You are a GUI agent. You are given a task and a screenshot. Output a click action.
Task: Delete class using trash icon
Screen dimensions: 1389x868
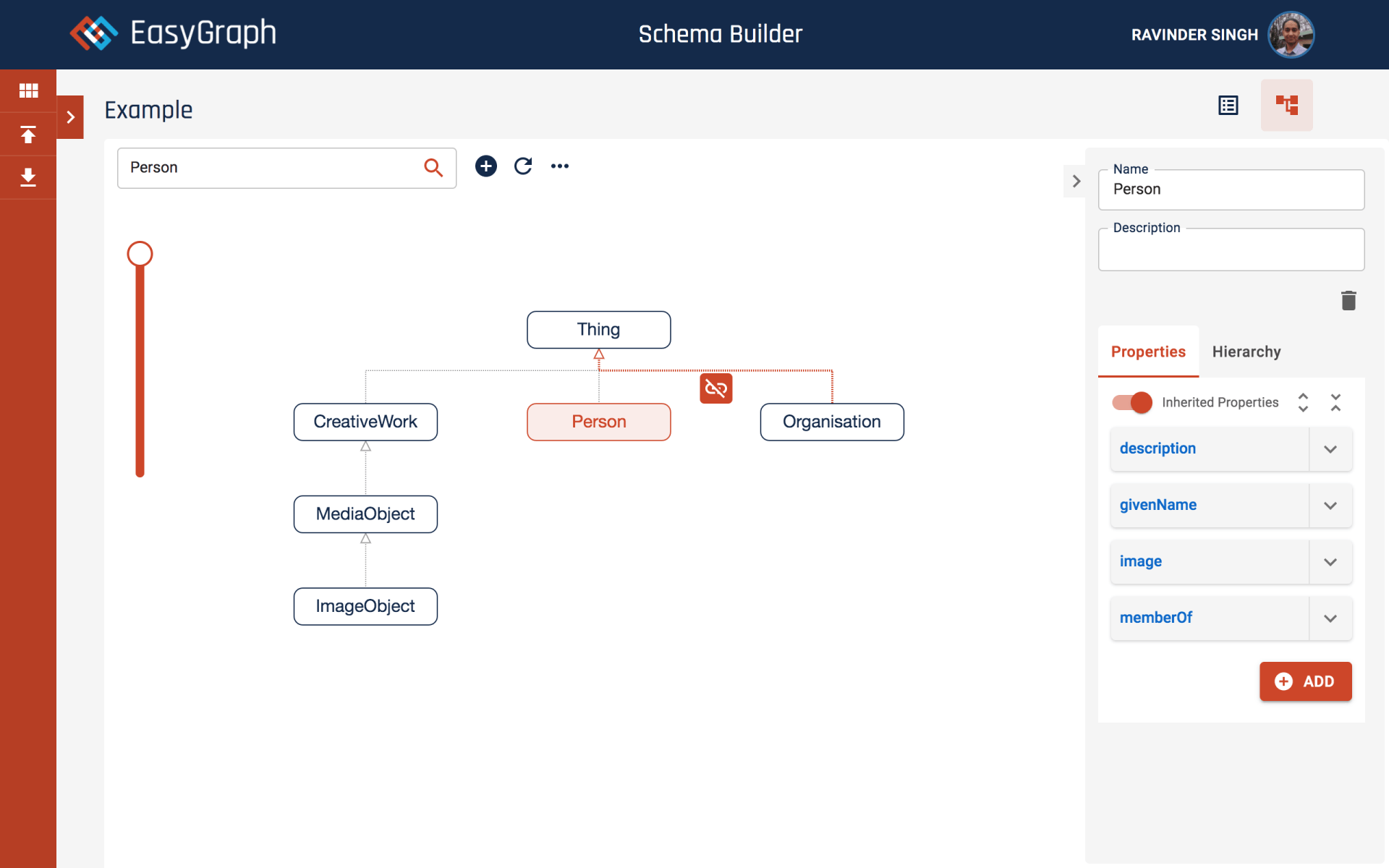(1348, 301)
